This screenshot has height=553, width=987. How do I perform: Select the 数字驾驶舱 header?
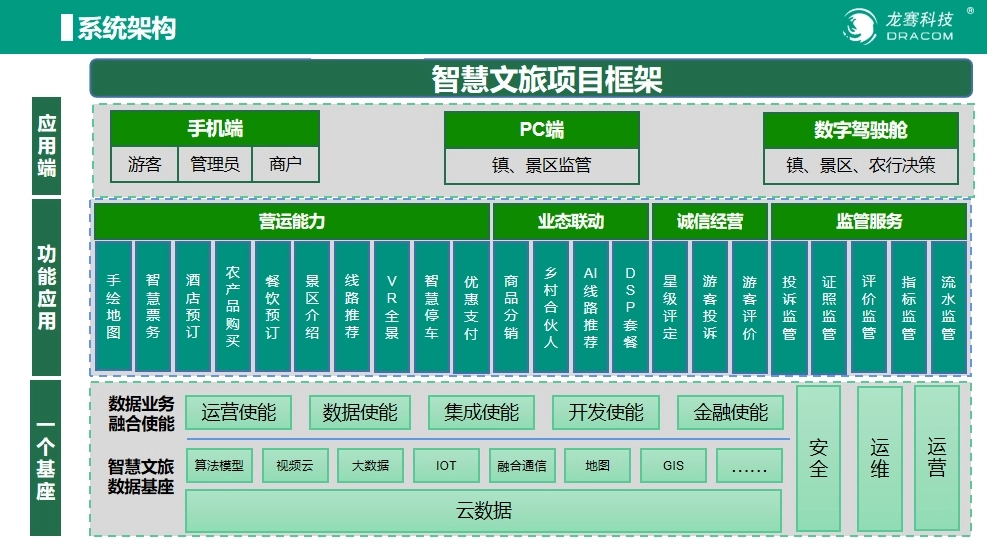coord(860,130)
